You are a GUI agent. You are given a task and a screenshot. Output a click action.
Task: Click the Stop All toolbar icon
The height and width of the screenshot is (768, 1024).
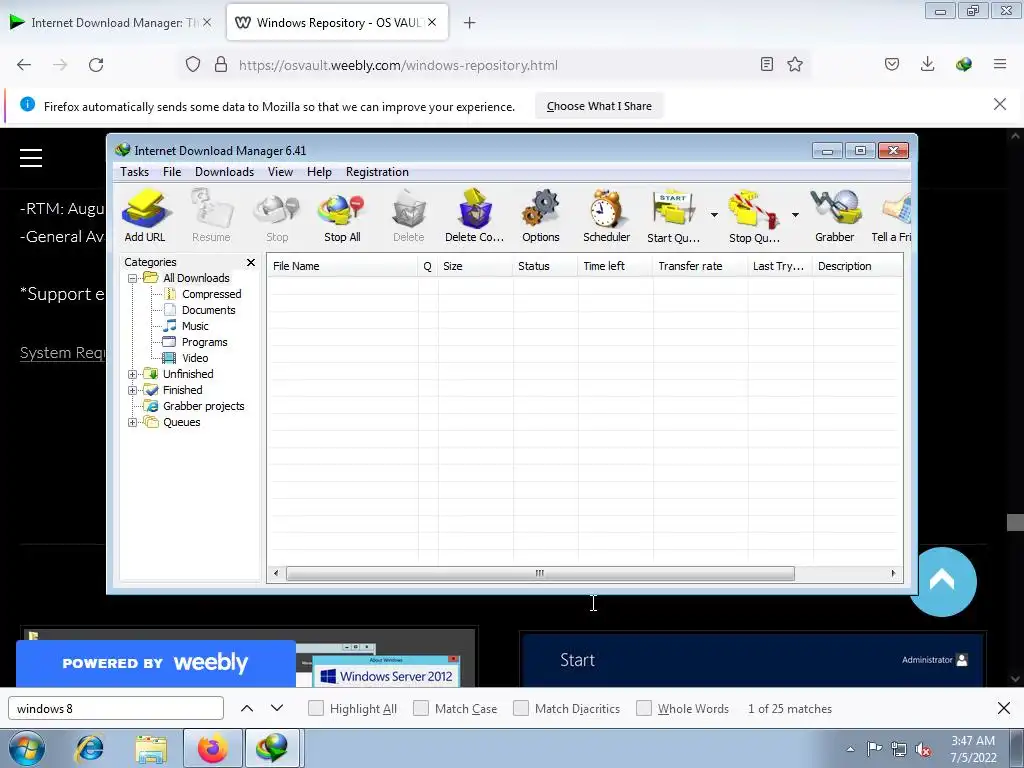[x=342, y=216]
